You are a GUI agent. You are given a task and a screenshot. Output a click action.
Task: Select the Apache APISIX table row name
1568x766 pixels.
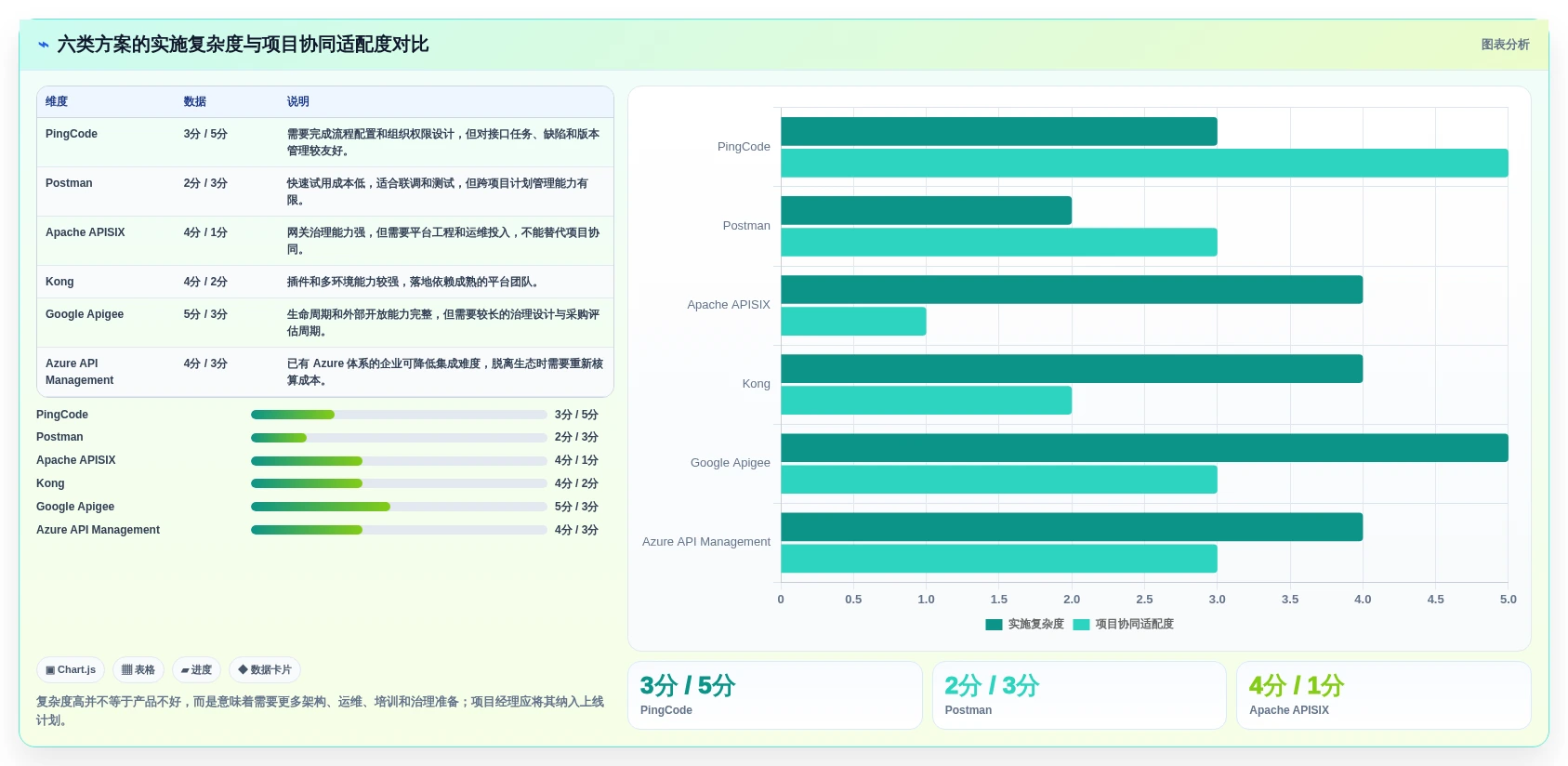(86, 232)
